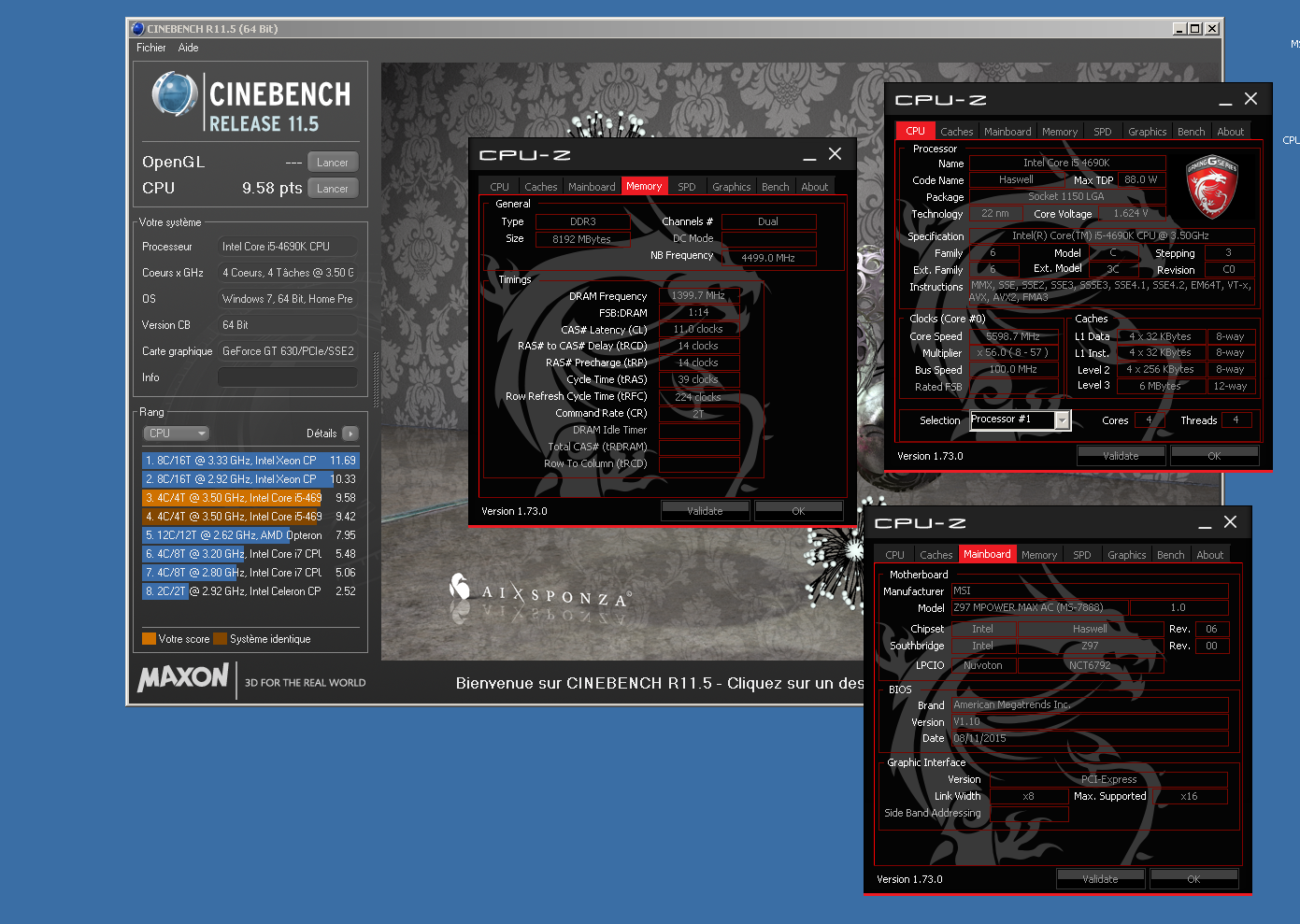Open Bench tab in Mainboard window

pyautogui.click(x=1170, y=555)
